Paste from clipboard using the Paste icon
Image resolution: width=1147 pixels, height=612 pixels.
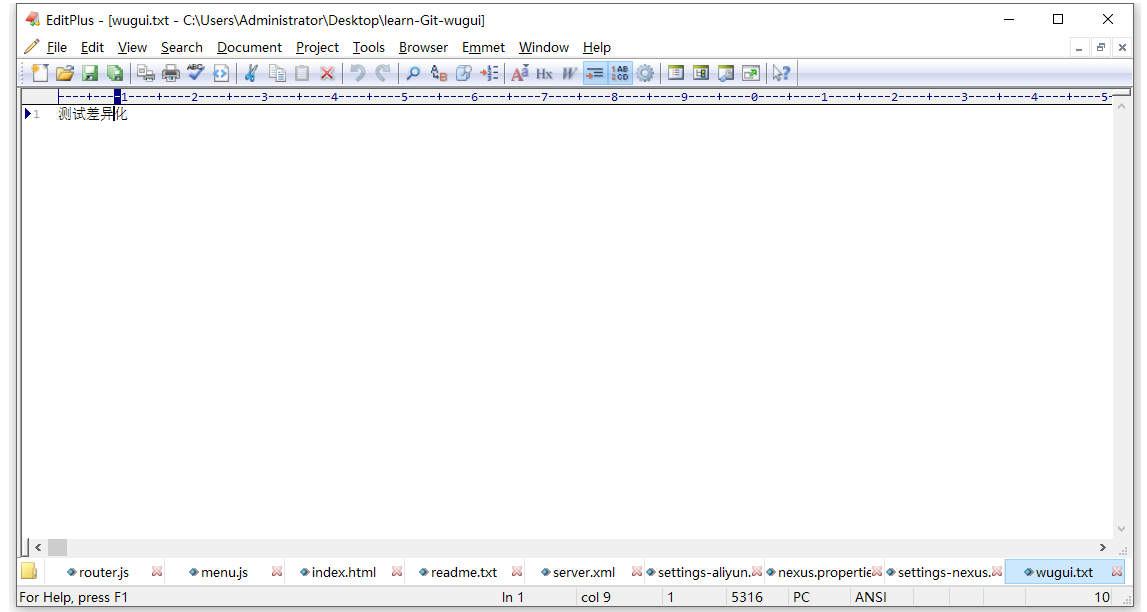(301, 73)
